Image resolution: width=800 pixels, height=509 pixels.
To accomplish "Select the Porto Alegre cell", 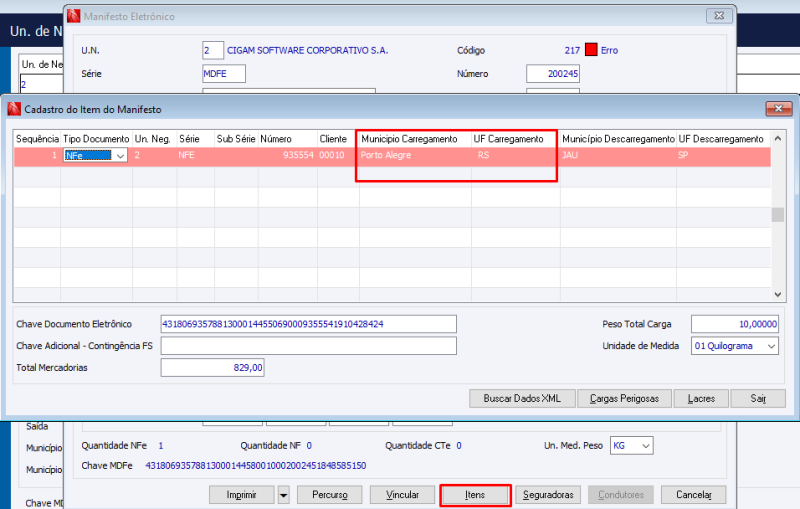I will coord(415,156).
